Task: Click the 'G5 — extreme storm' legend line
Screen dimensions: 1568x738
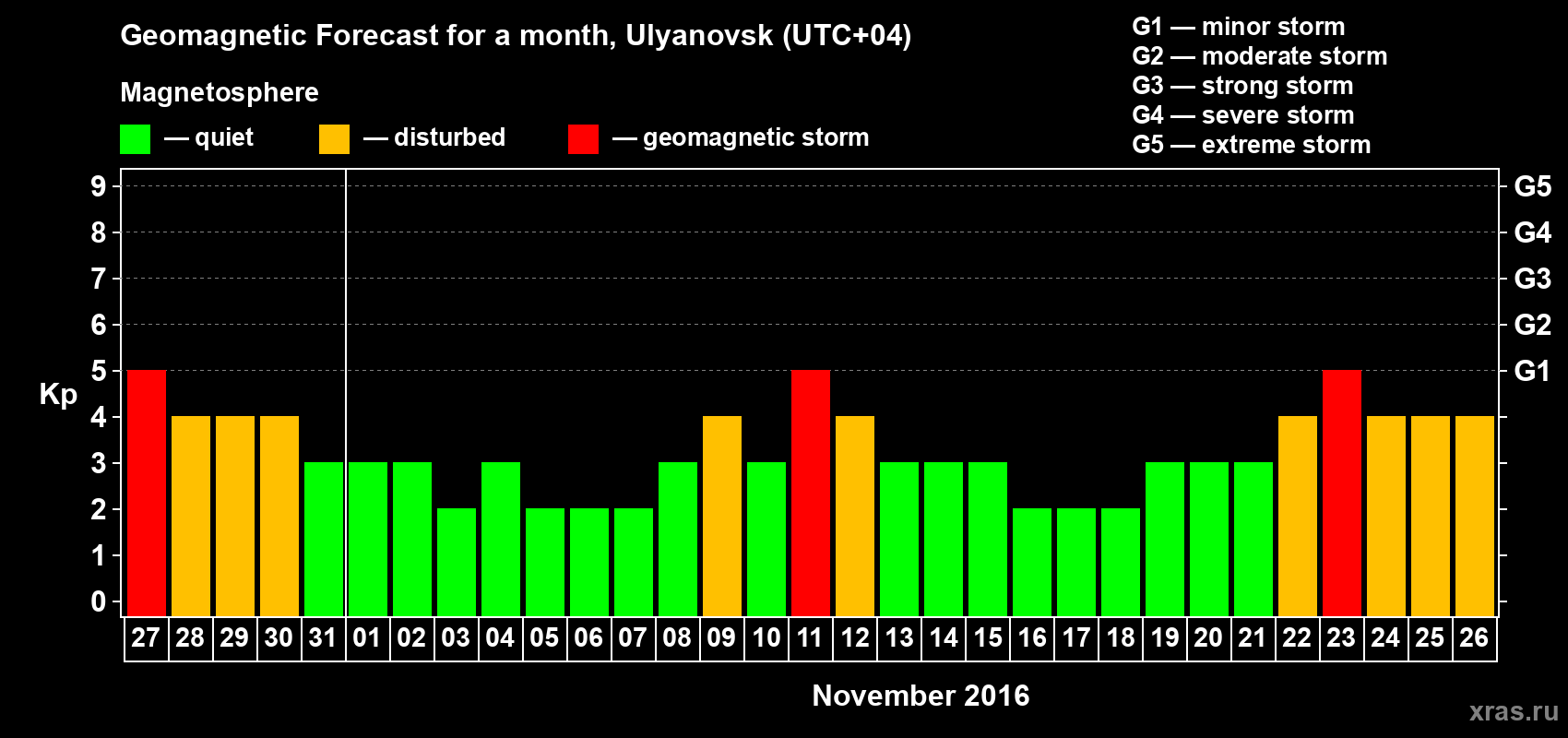Action: (1252, 145)
